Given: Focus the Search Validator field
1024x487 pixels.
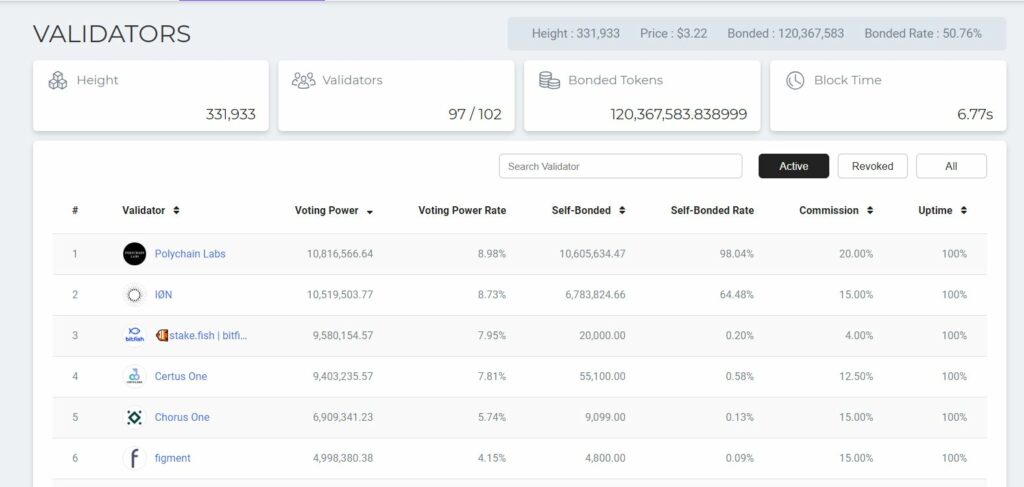Looking at the screenshot, I should click(620, 166).
